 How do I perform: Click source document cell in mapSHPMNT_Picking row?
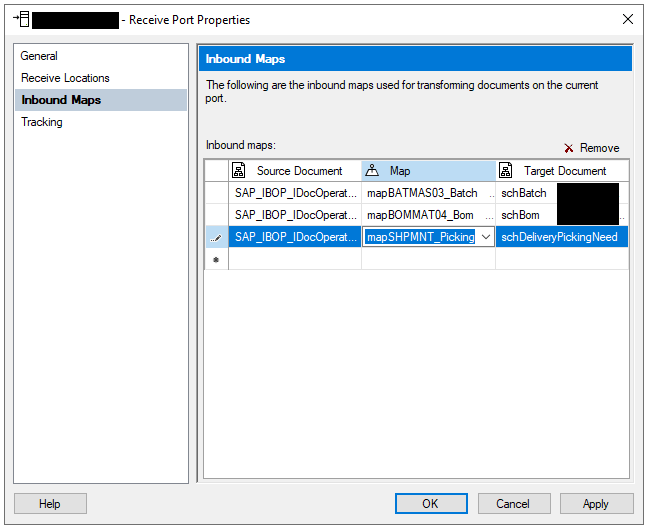[x=295, y=237]
